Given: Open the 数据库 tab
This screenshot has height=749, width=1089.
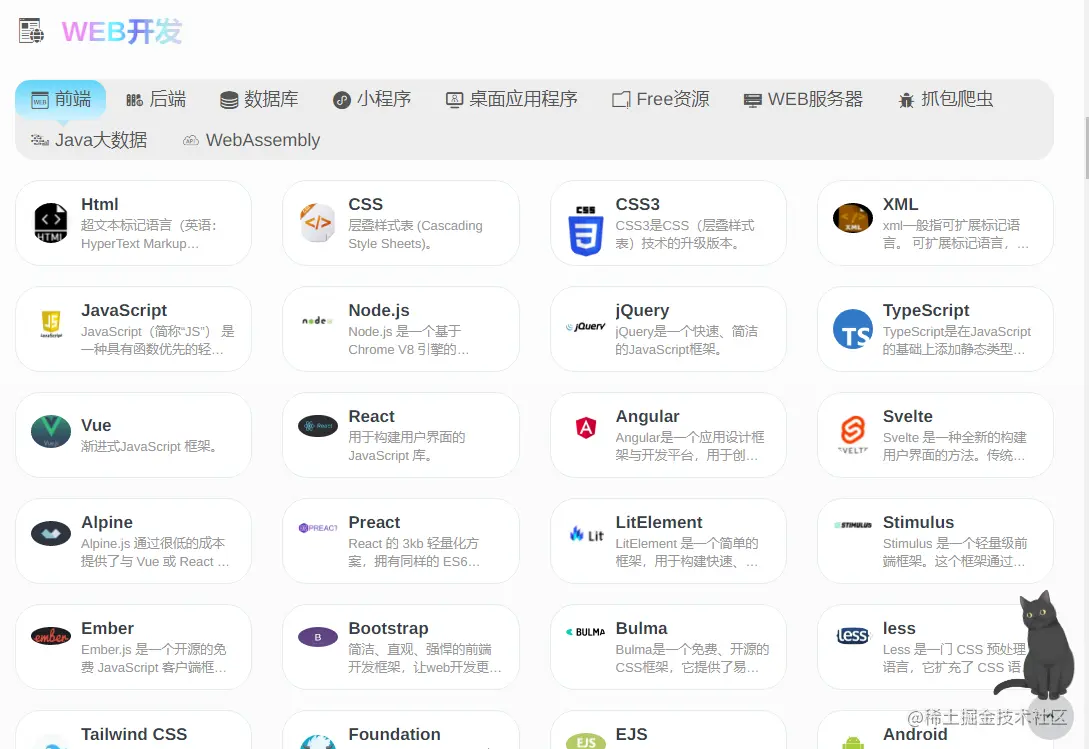Looking at the screenshot, I should 259,99.
